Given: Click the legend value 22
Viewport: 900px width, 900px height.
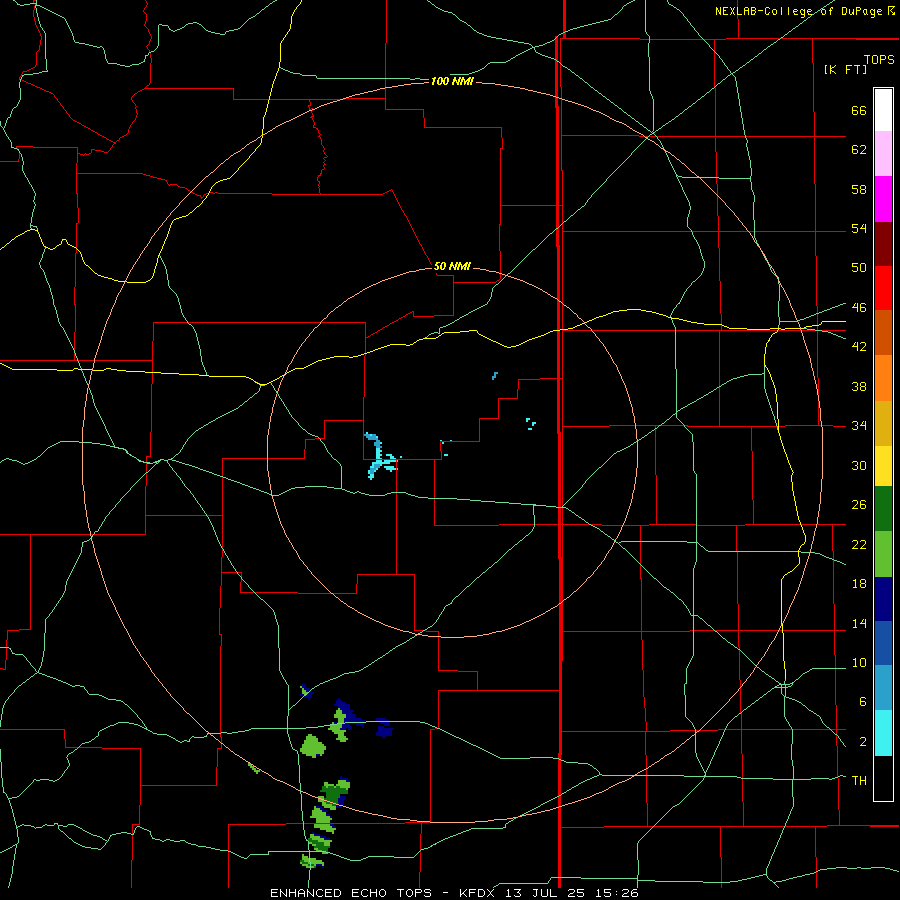Looking at the screenshot, I should click(859, 544).
